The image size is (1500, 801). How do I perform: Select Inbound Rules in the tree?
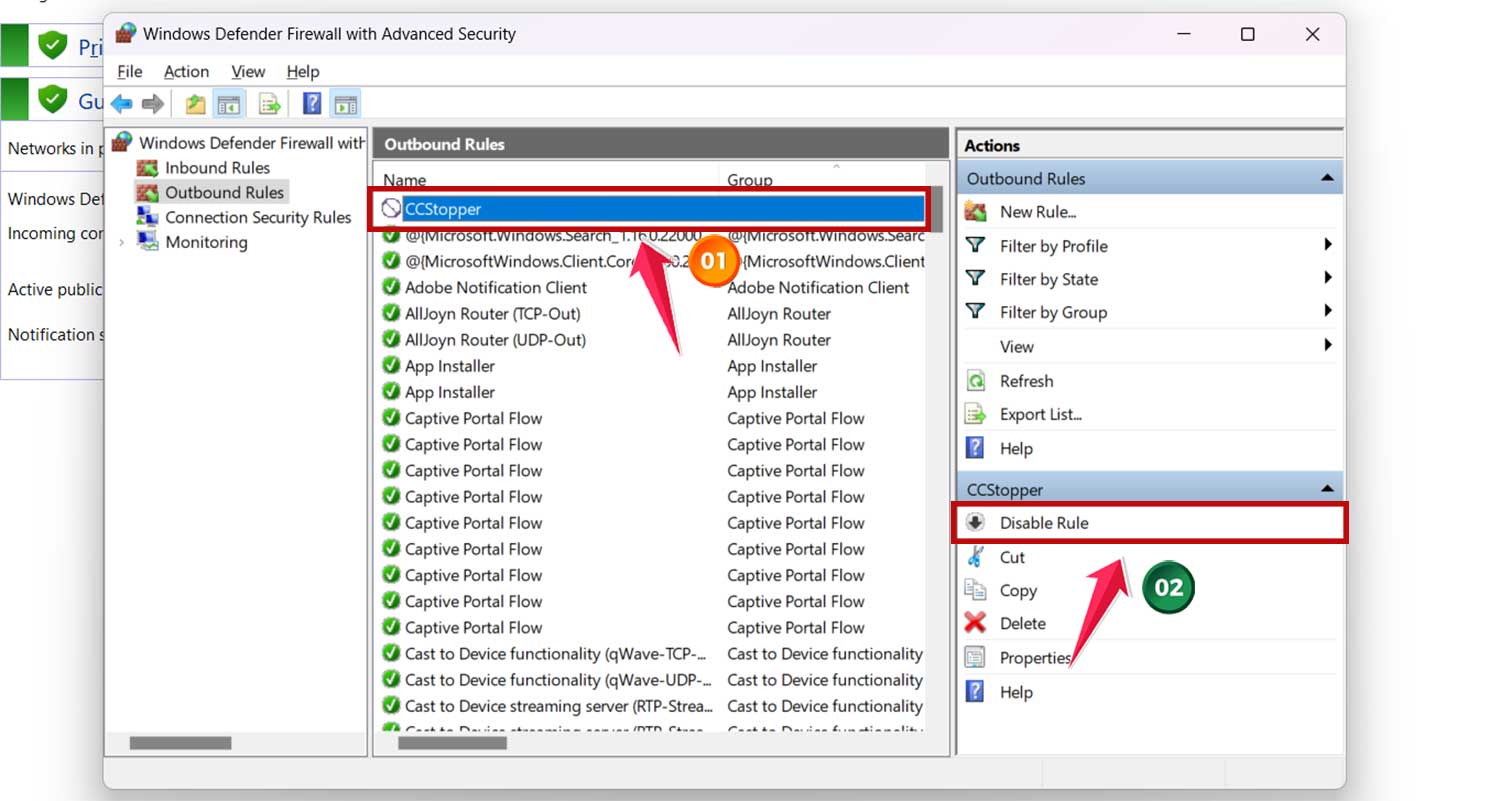217,168
